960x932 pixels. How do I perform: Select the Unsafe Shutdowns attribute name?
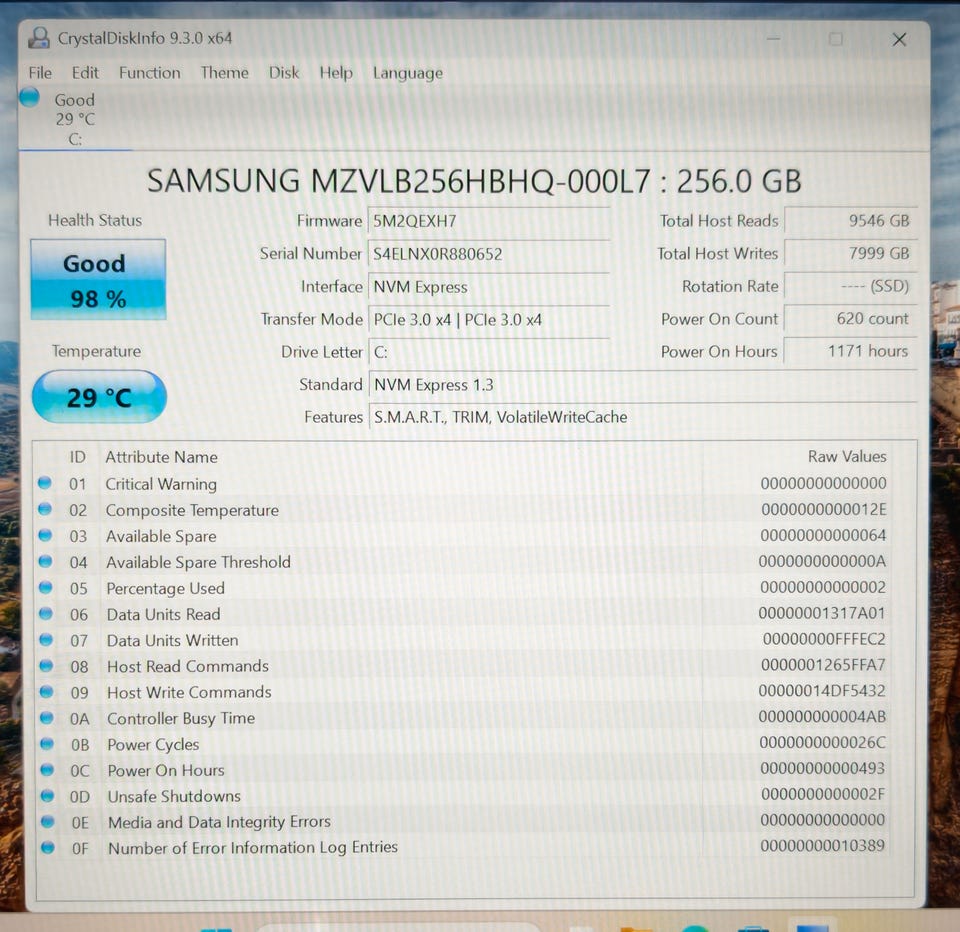point(174,797)
